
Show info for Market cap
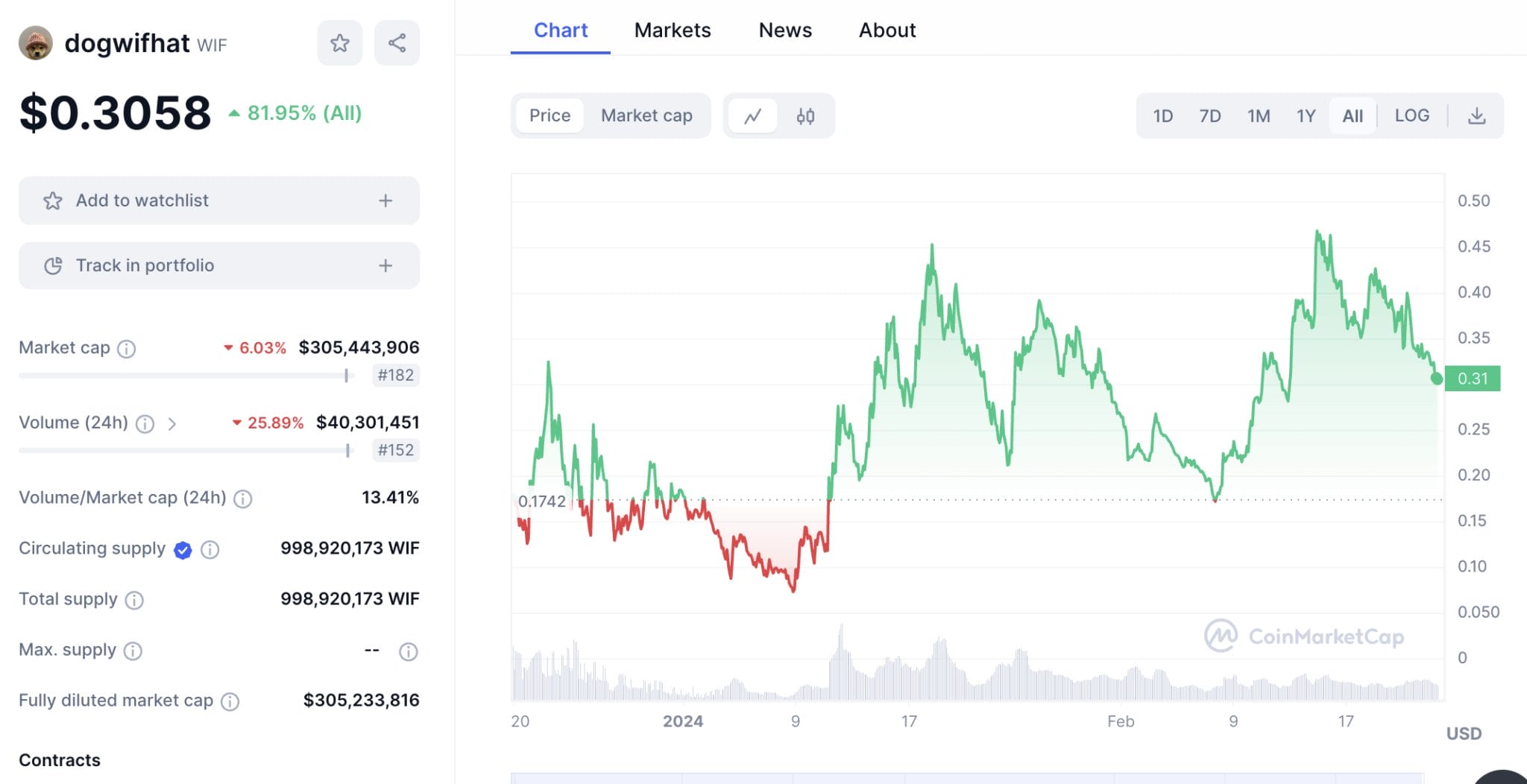(127, 349)
